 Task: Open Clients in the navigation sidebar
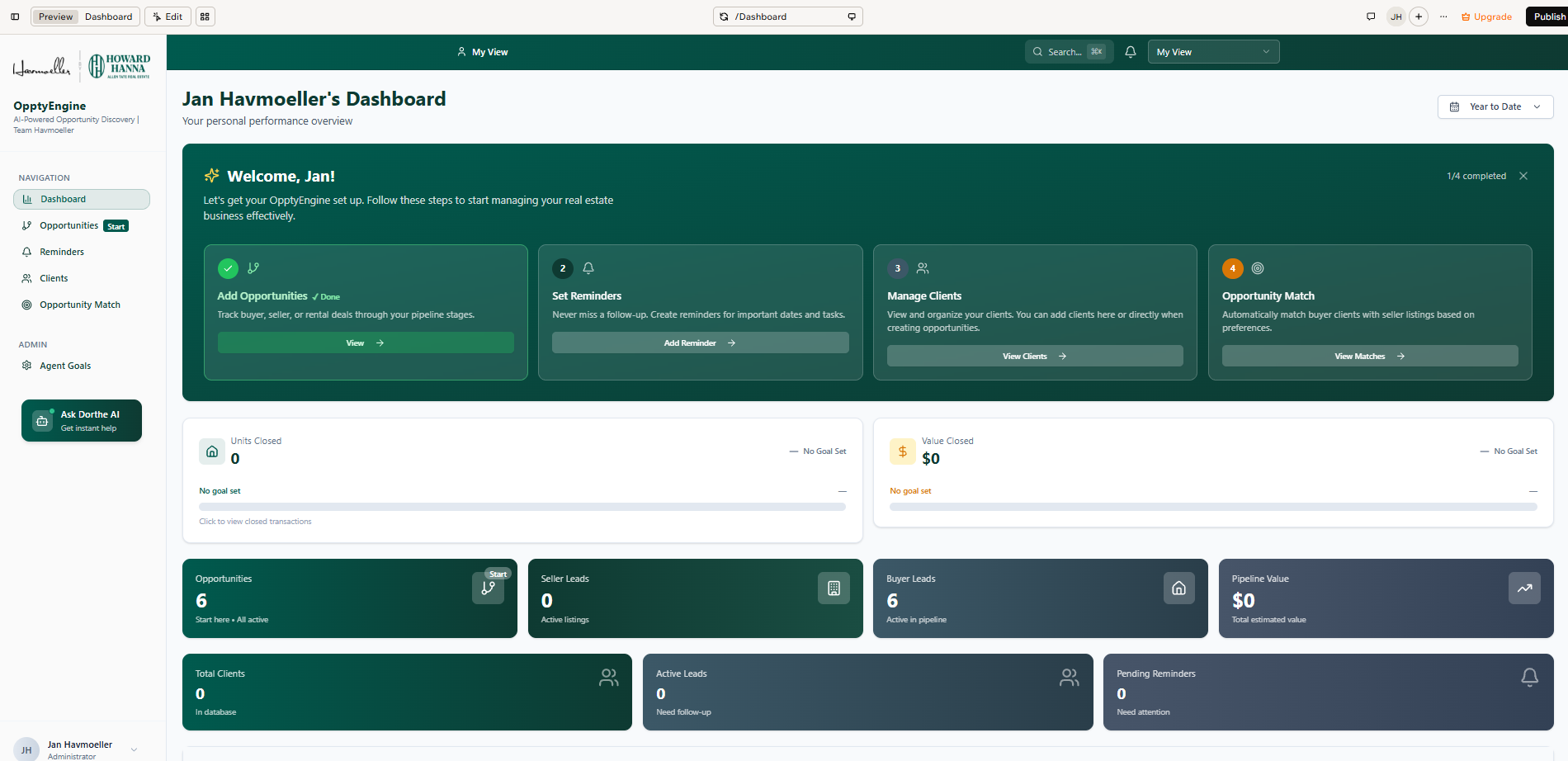pyautogui.click(x=82, y=278)
